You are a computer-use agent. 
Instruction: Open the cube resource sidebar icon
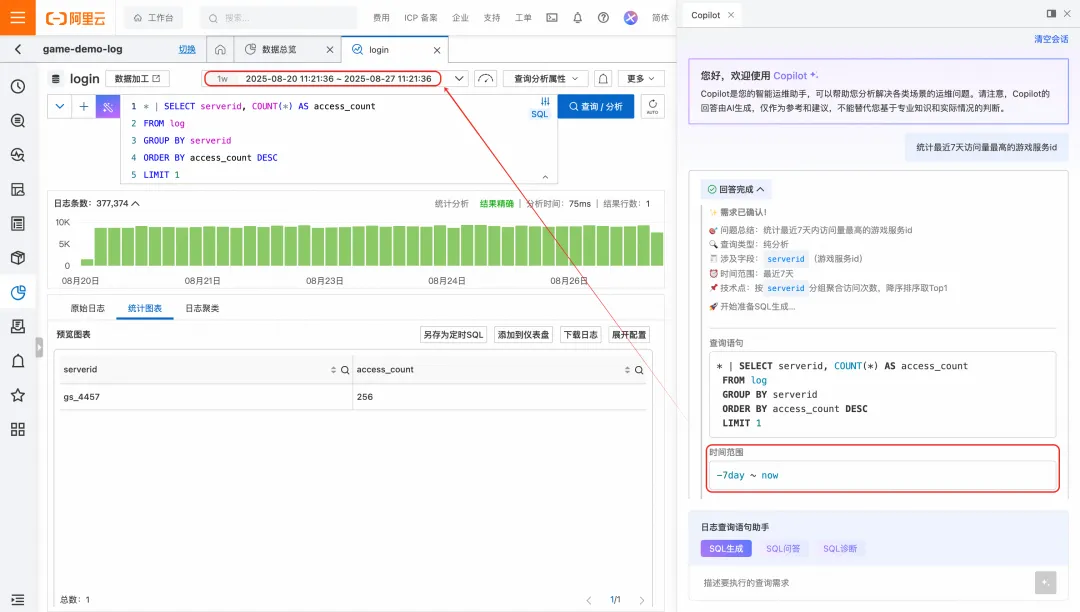(x=18, y=258)
